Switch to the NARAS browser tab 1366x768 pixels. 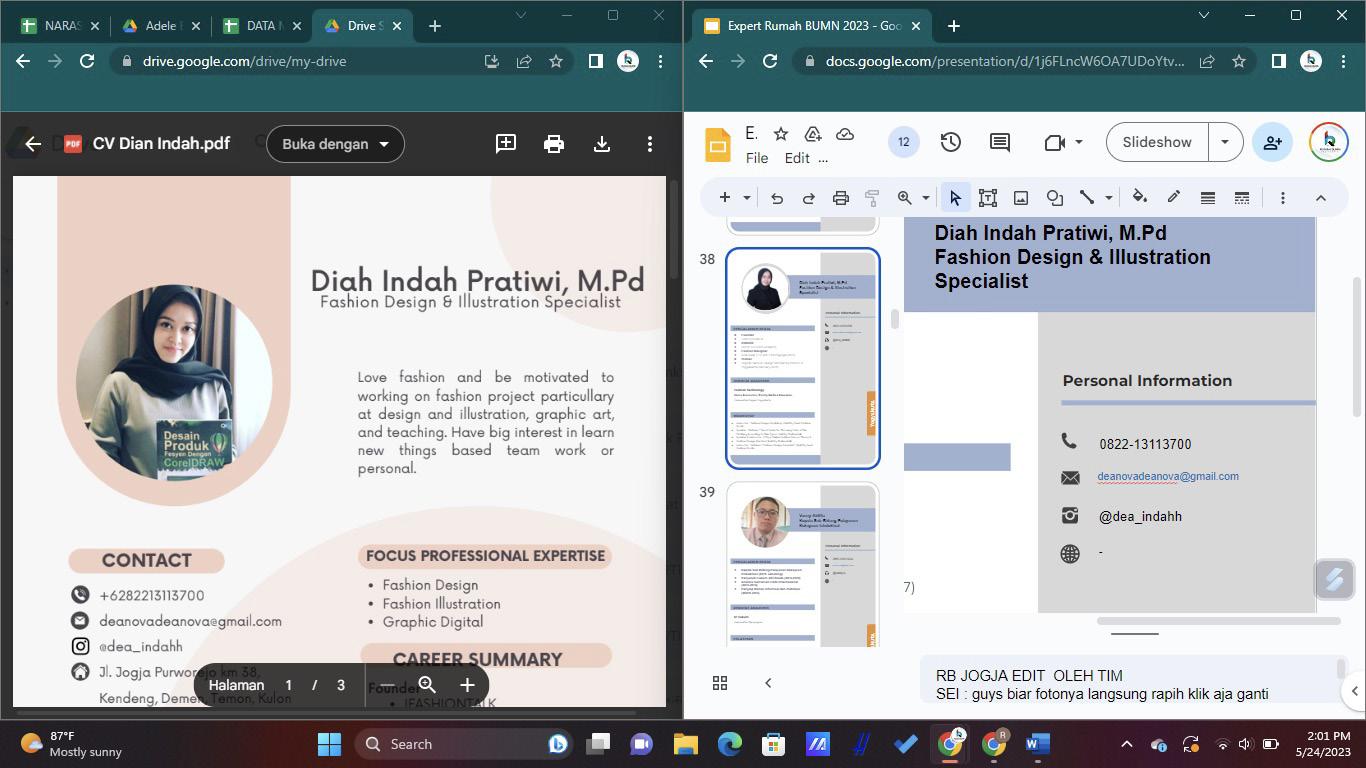click(58, 26)
